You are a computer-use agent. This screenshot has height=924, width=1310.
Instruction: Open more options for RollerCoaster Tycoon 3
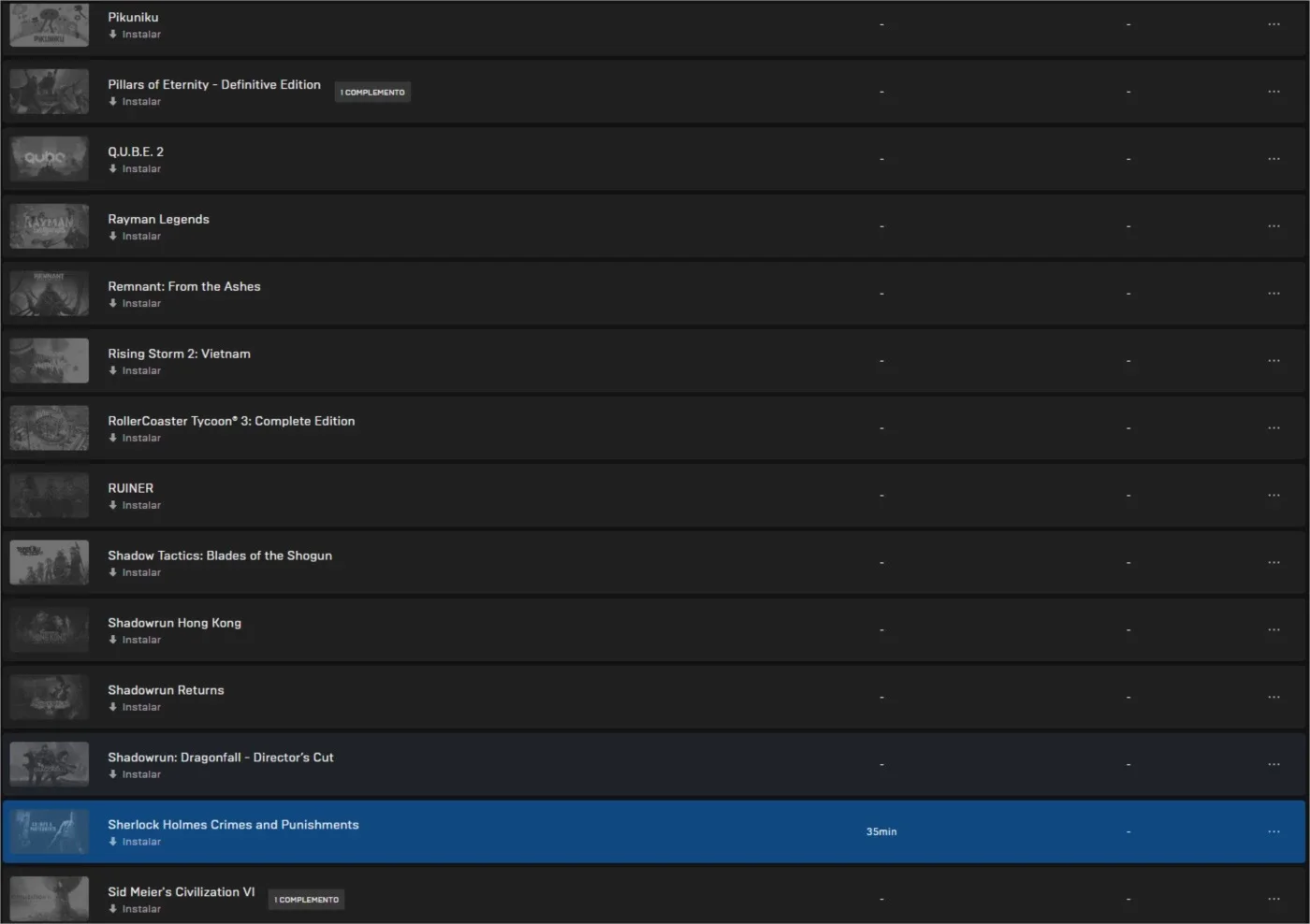tap(1274, 428)
